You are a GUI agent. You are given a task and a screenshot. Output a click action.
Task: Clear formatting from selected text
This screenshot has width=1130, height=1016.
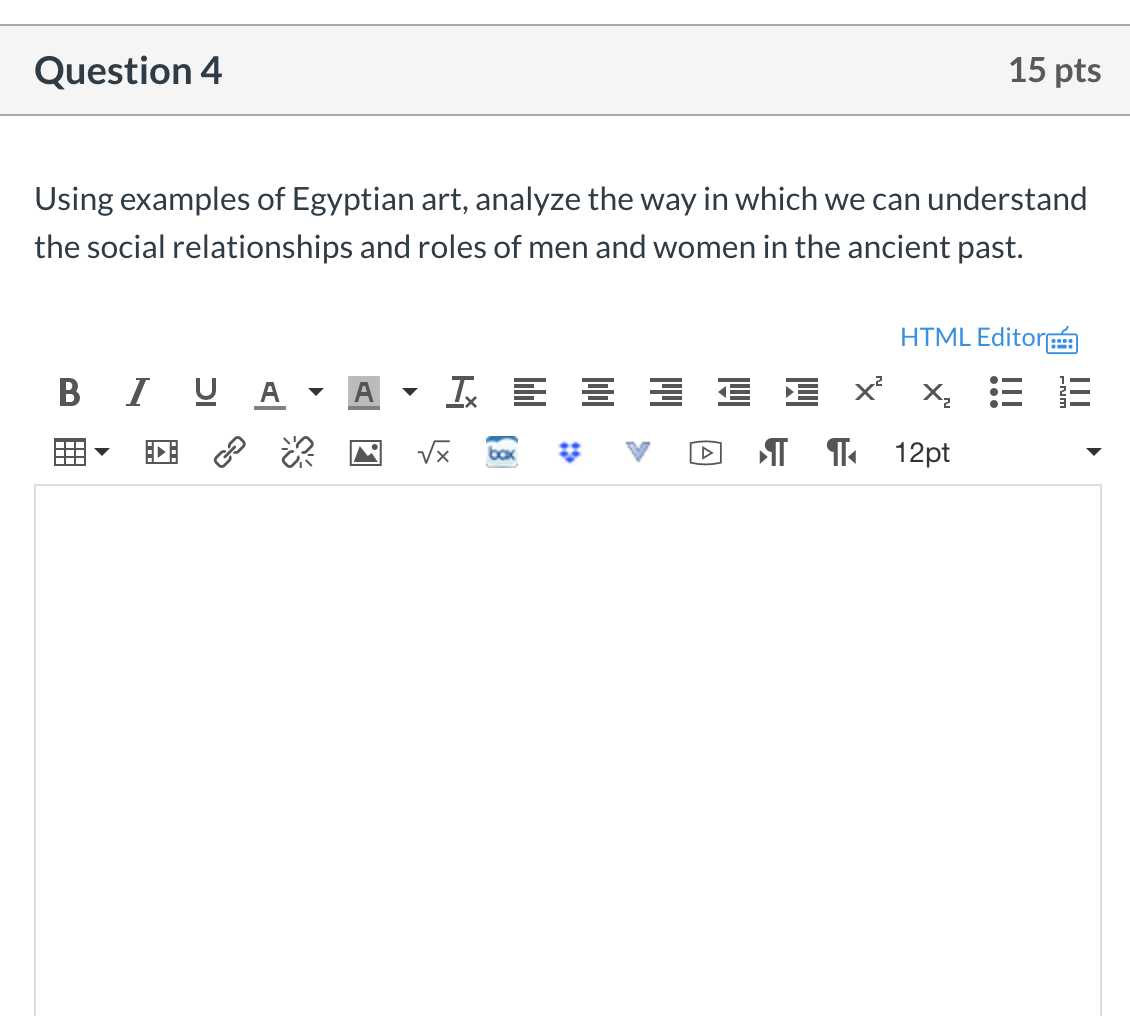tap(463, 393)
